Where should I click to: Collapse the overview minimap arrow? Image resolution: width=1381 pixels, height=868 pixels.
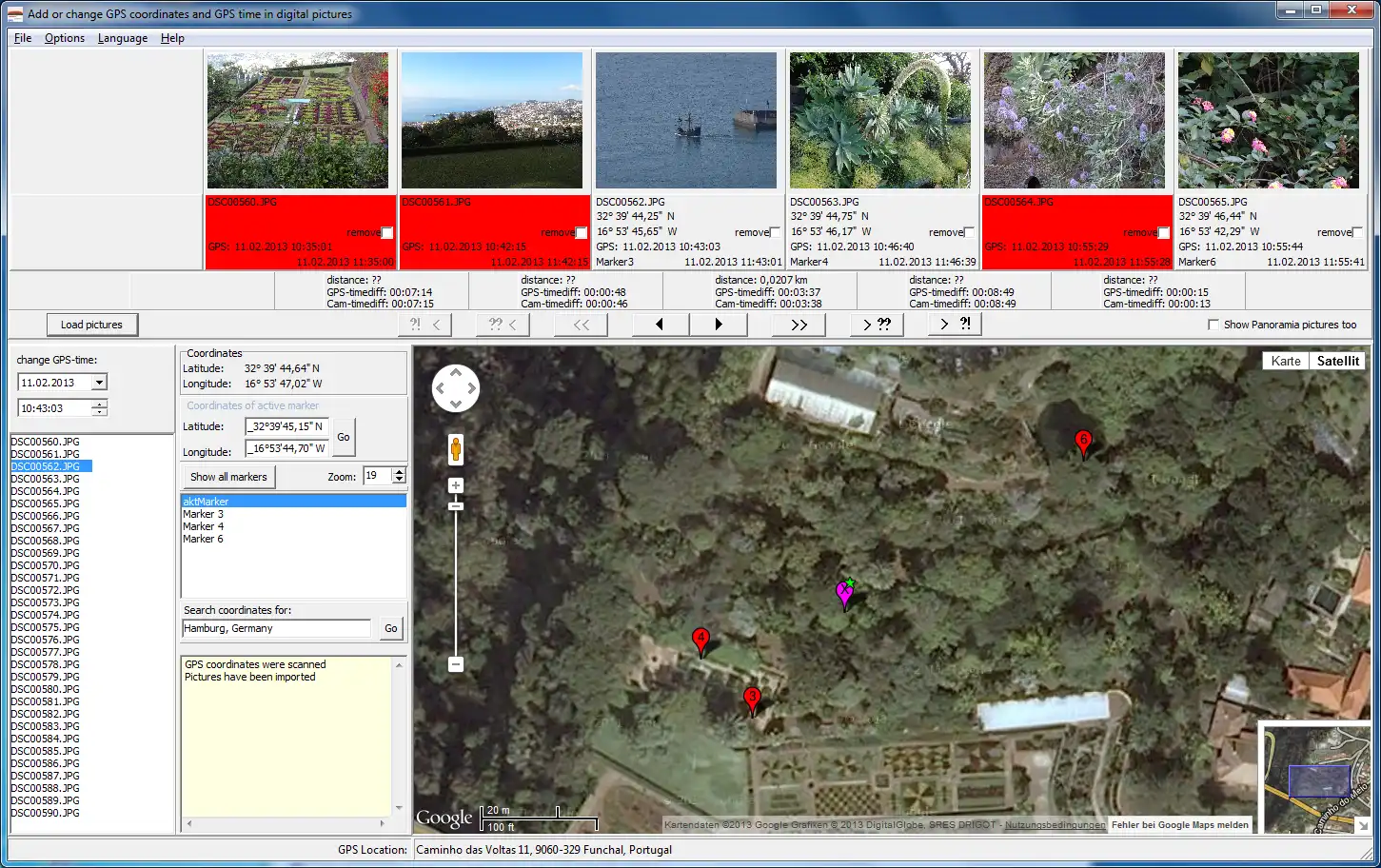tap(1362, 826)
